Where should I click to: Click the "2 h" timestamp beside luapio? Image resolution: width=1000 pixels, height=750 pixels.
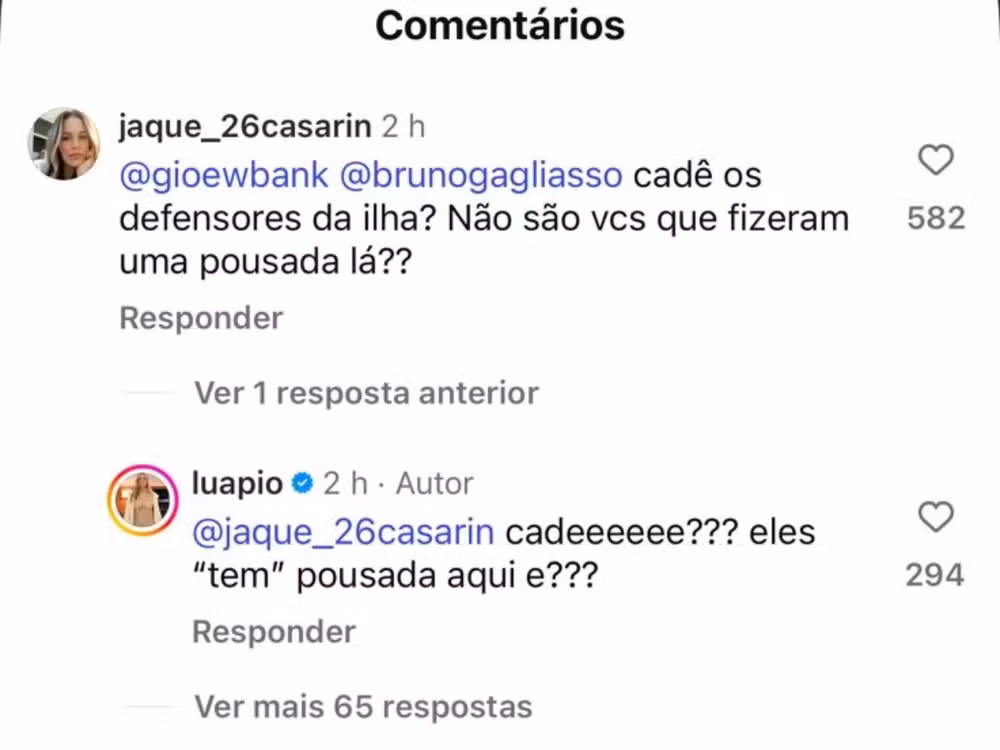345,484
